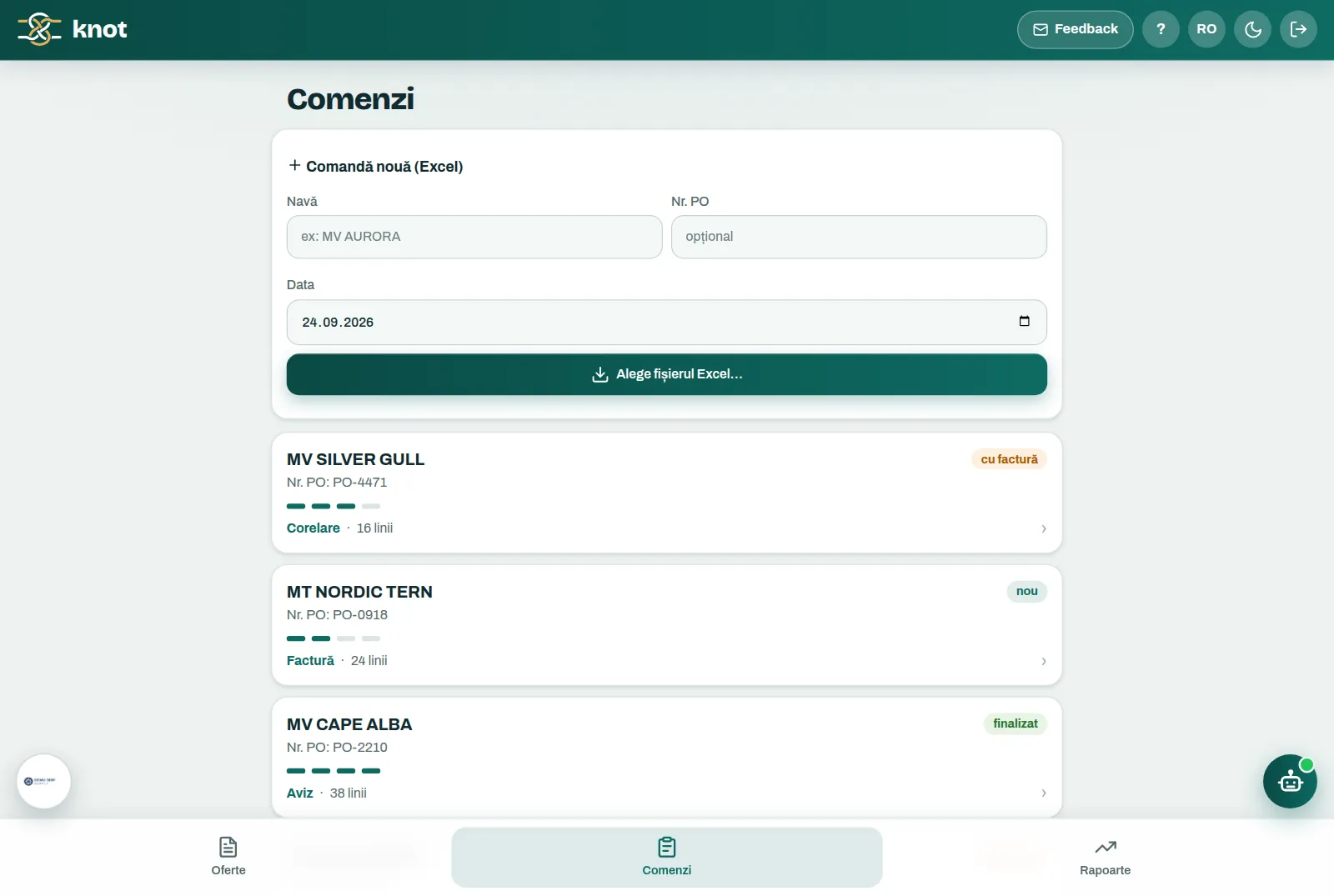Click MV SILVER GULL progress steps bar

[x=333, y=506]
